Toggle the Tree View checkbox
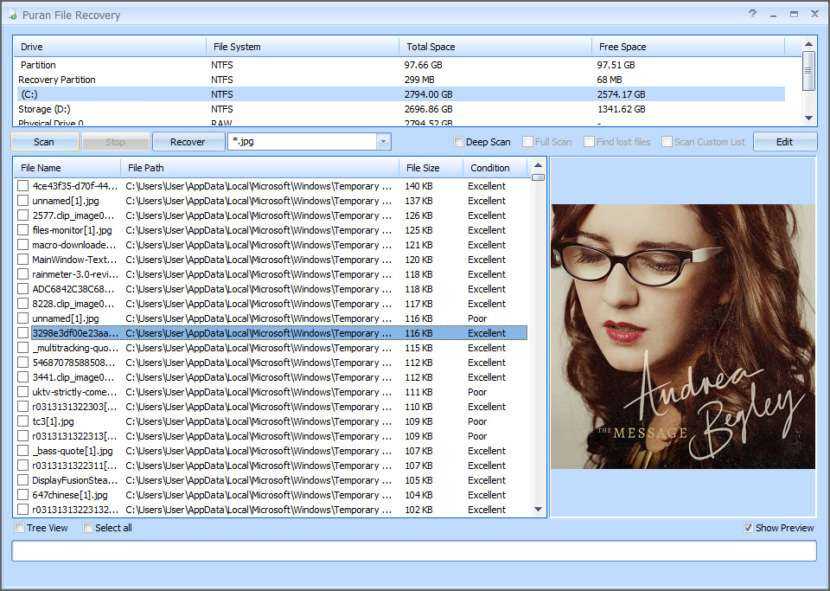Image resolution: width=830 pixels, height=591 pixels. click(19, 528)
